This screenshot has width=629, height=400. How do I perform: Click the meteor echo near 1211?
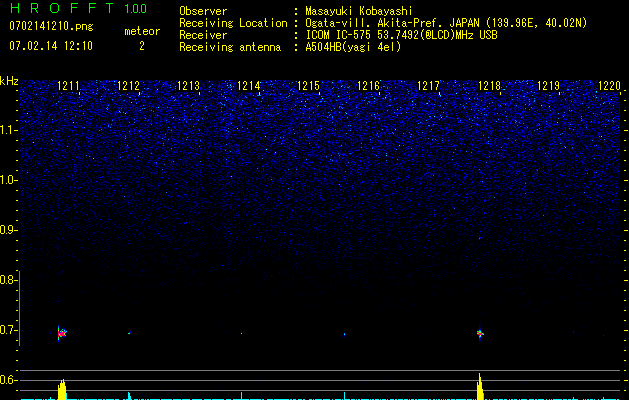click(62, 333)
